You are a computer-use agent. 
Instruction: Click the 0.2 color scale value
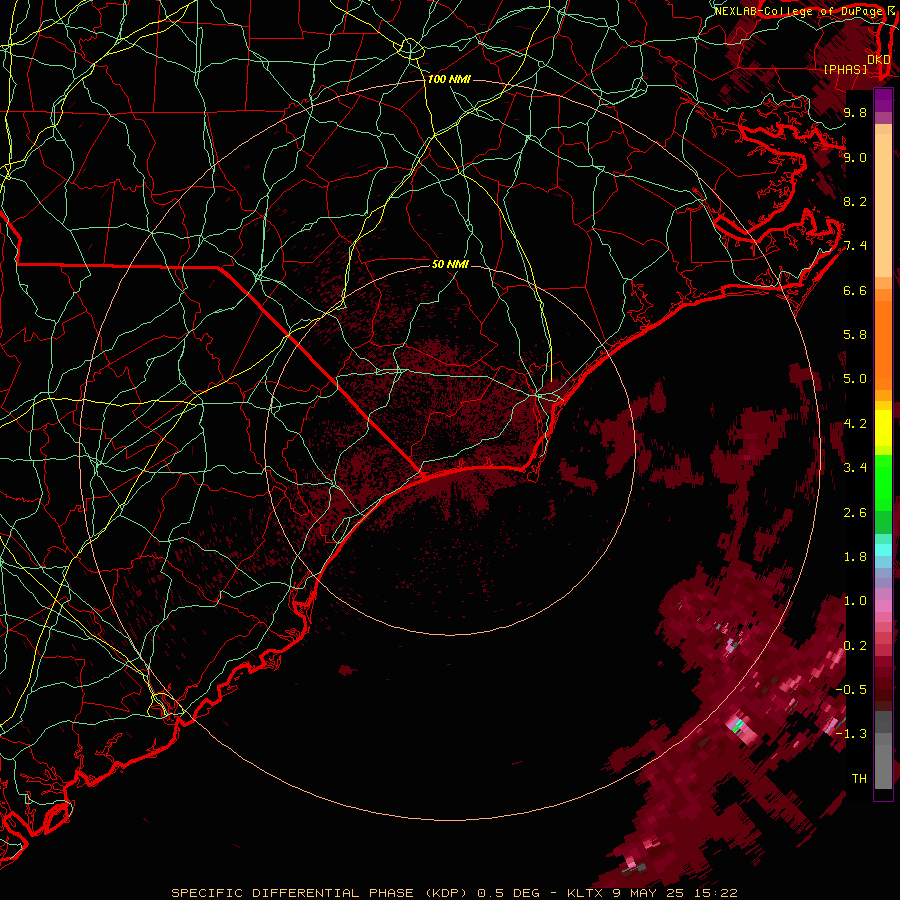pos(855,646)
